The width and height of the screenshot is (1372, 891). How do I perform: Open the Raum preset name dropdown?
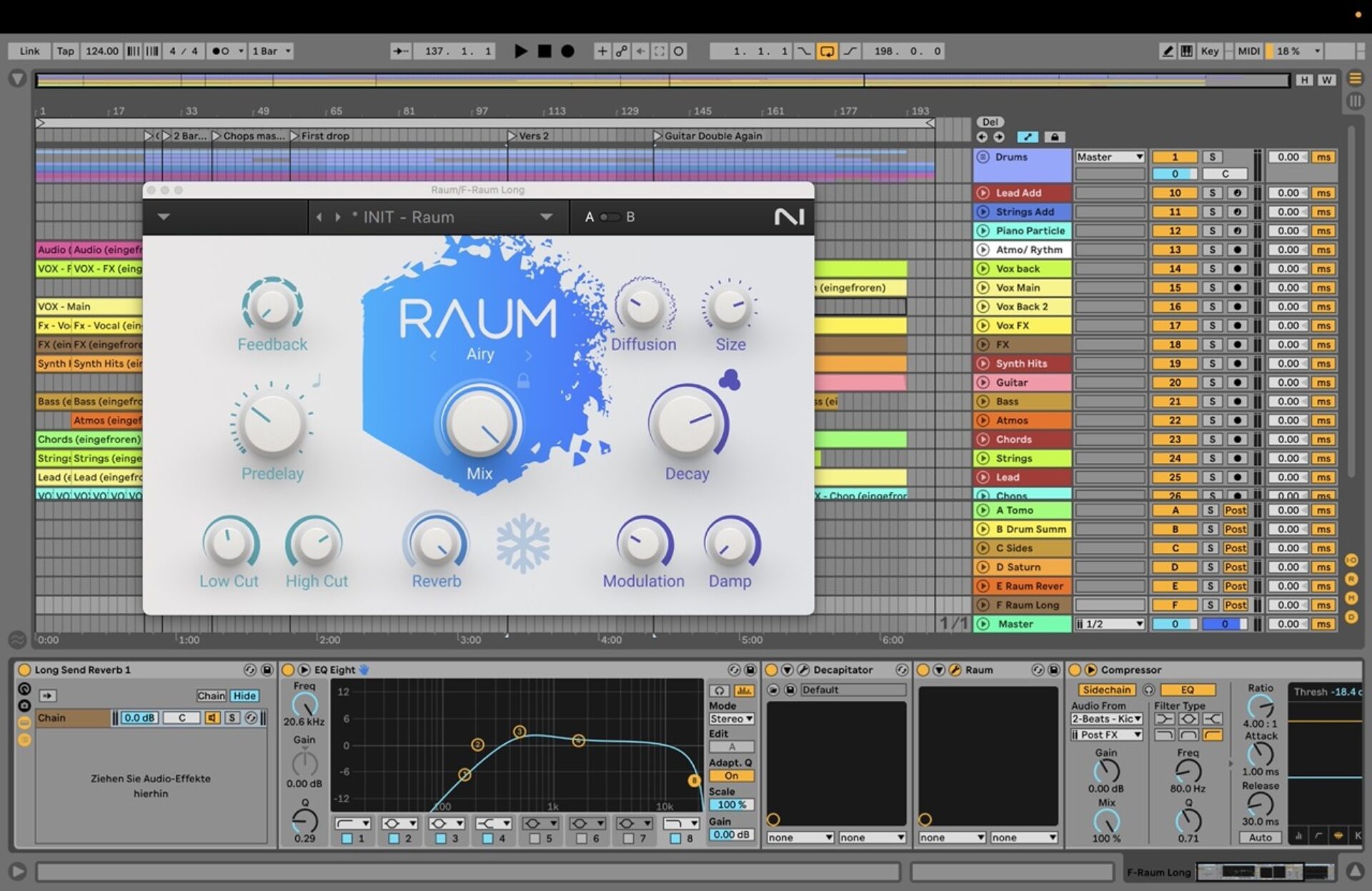tap(546, 216)
